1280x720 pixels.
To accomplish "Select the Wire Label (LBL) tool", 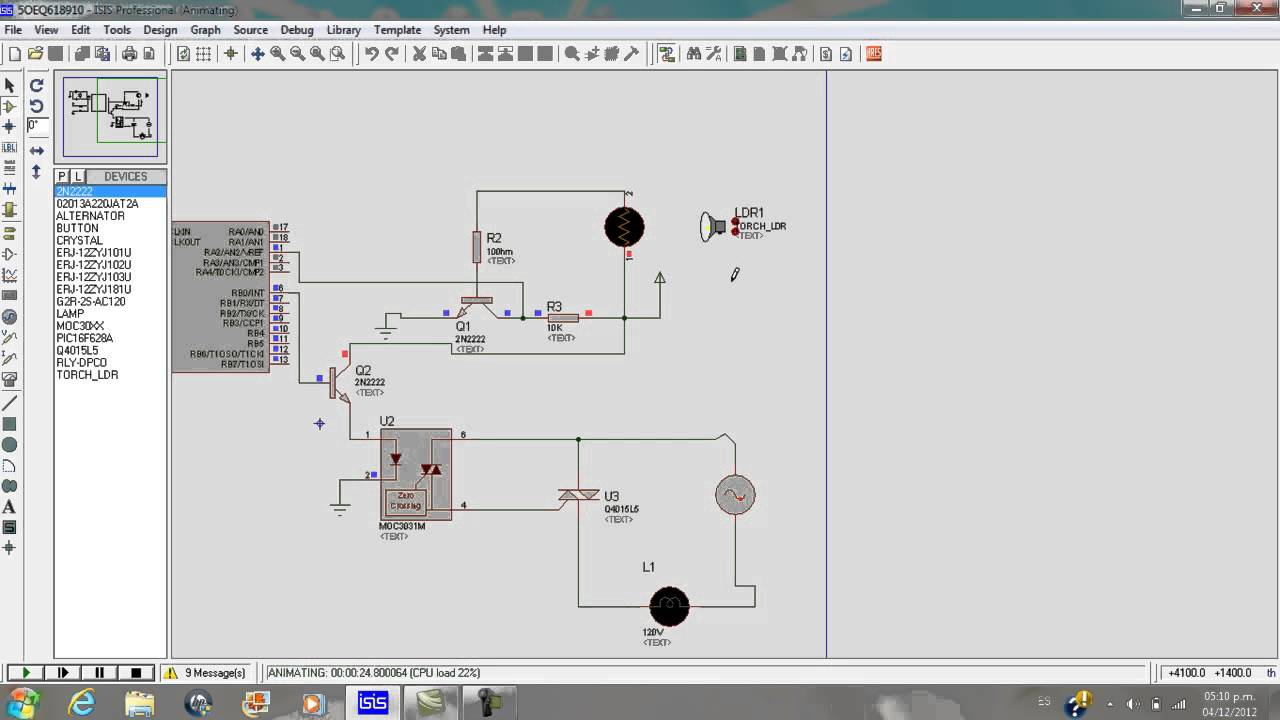I will 10,147.
